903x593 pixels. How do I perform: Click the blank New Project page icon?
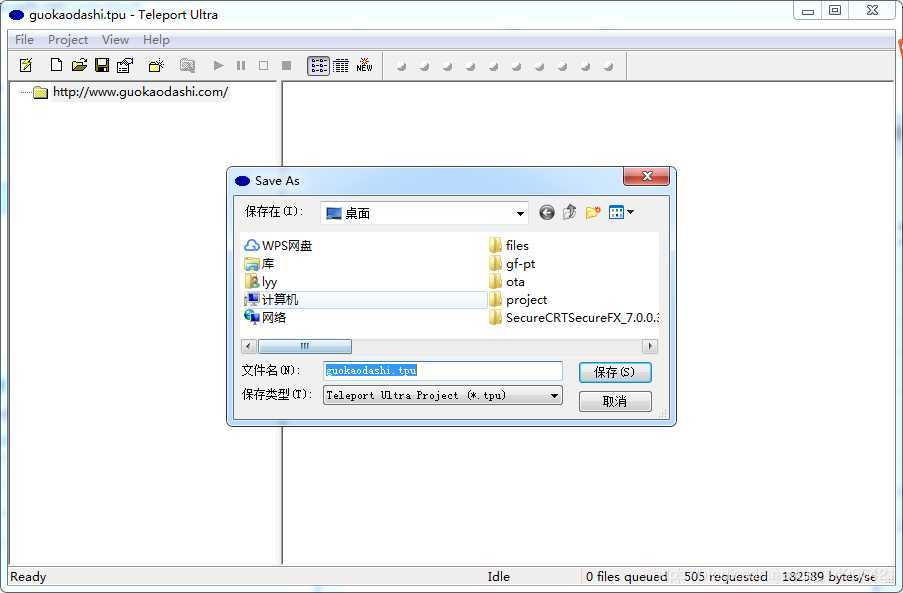point(56,65)
